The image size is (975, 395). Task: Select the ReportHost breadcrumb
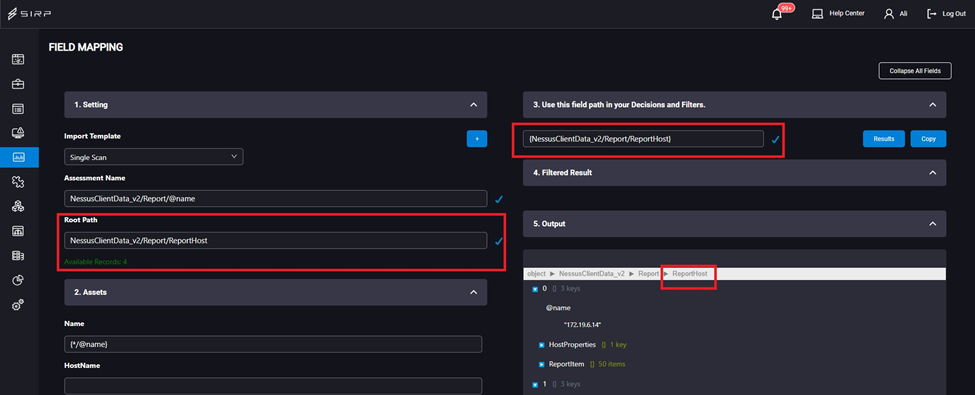point(690,274)
